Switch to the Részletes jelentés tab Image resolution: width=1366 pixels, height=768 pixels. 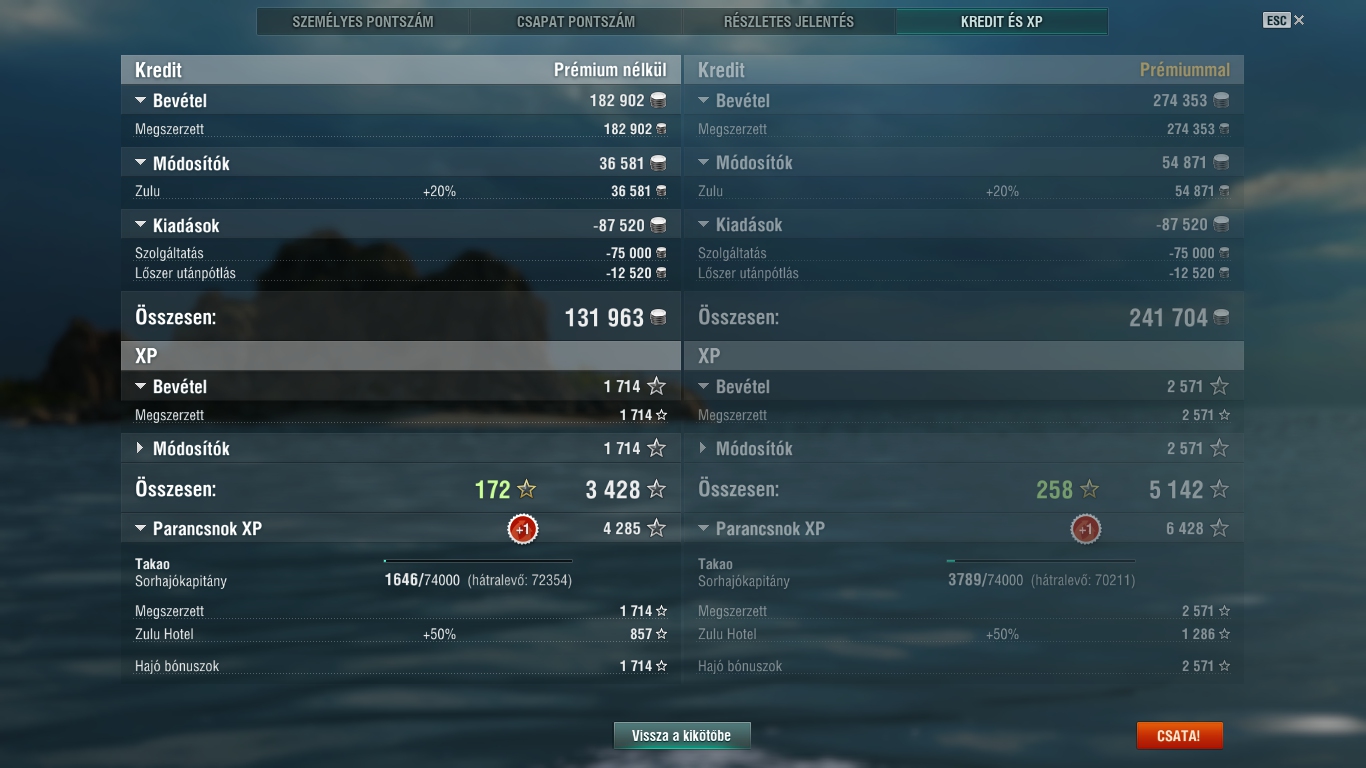[x=789, y=21]
